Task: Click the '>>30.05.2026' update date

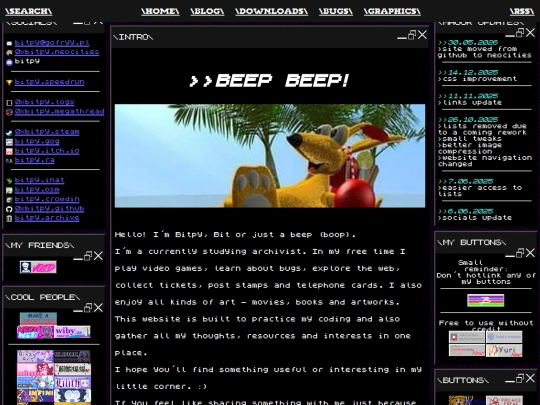Action: 468,42
